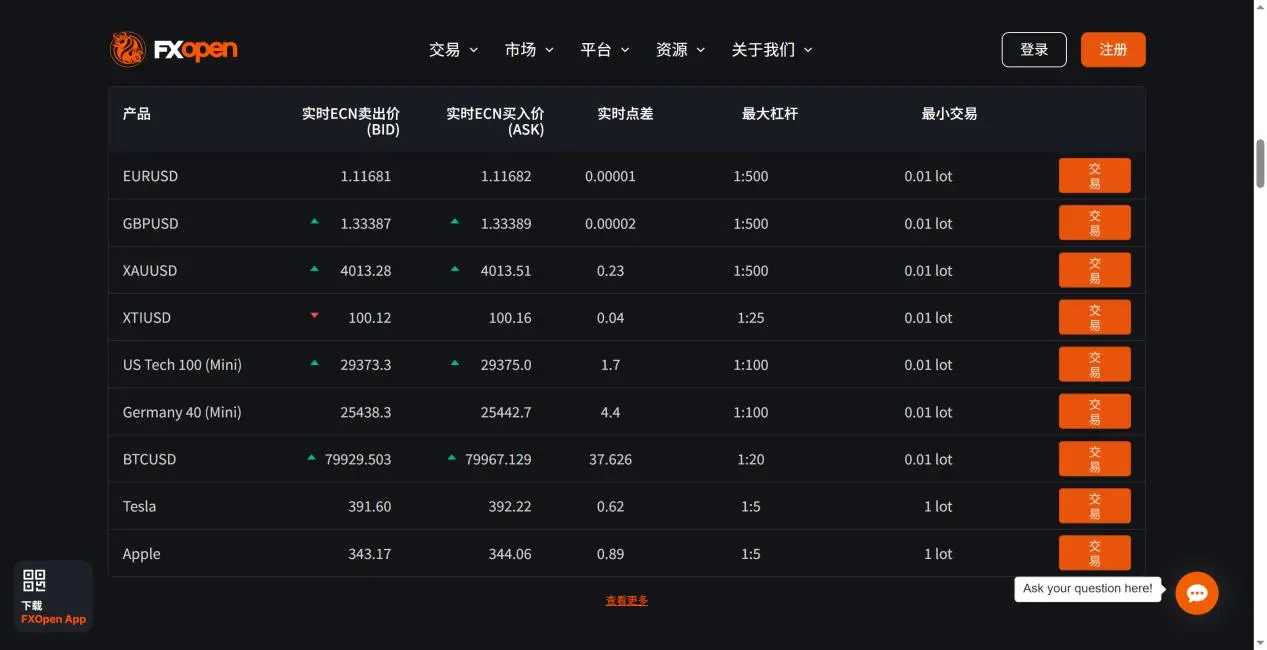The image size is (1267, 650).
Task: Expand the 市场 navigation menu
Action: (529, 50)
